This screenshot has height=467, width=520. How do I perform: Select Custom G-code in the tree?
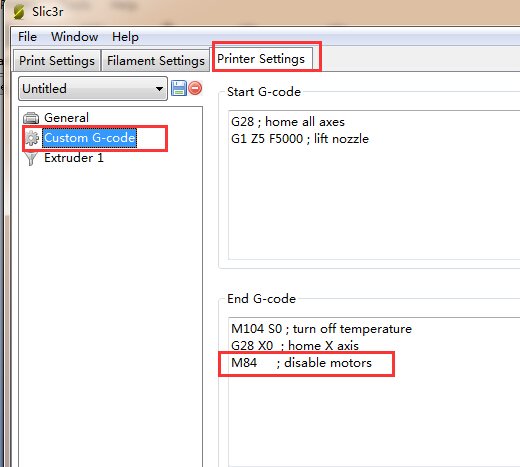pyautogui.click(x=89, y=138)
